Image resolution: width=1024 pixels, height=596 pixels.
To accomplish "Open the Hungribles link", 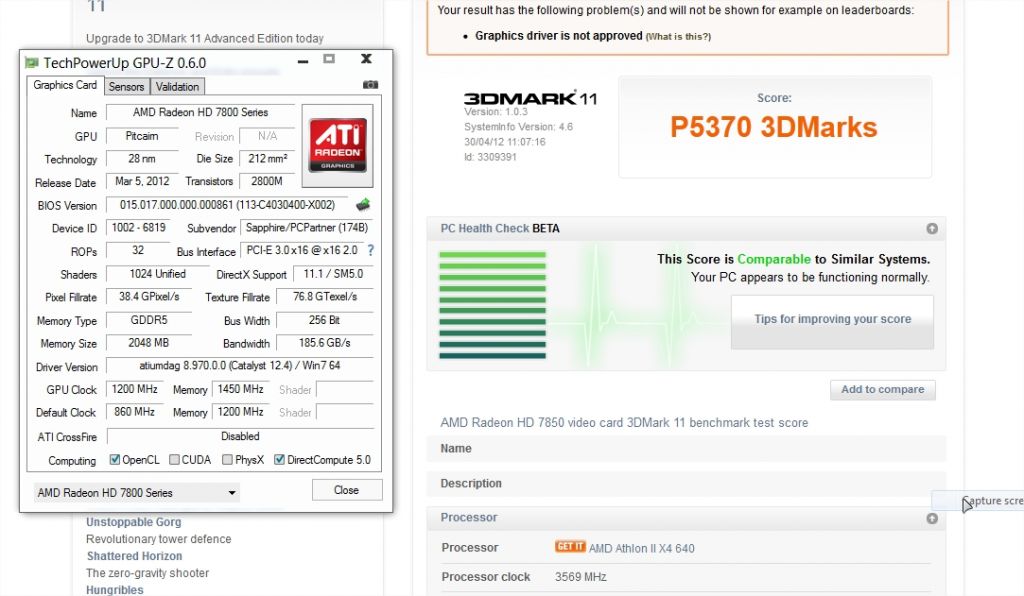I will [114, 590].
